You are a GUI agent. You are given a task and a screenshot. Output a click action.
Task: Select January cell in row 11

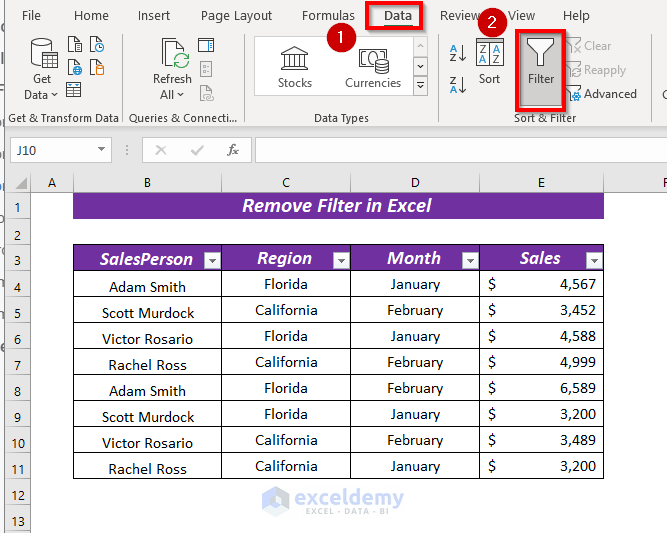click(415, 466)
